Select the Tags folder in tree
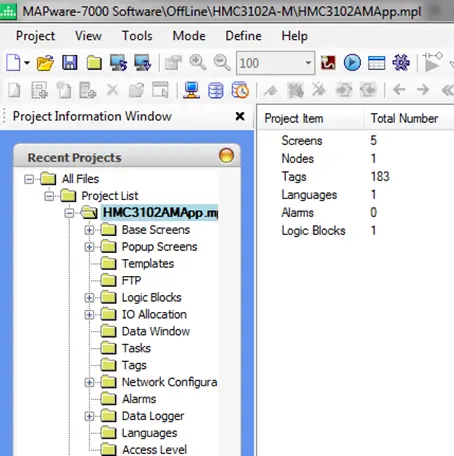 coord(134,365)
